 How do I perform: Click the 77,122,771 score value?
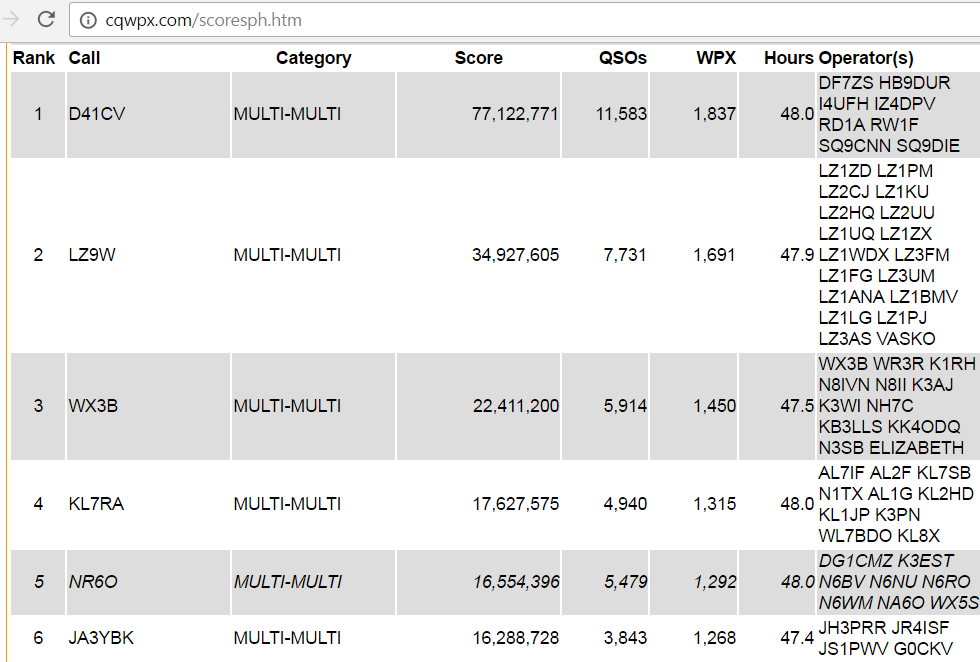click(515, 114)
